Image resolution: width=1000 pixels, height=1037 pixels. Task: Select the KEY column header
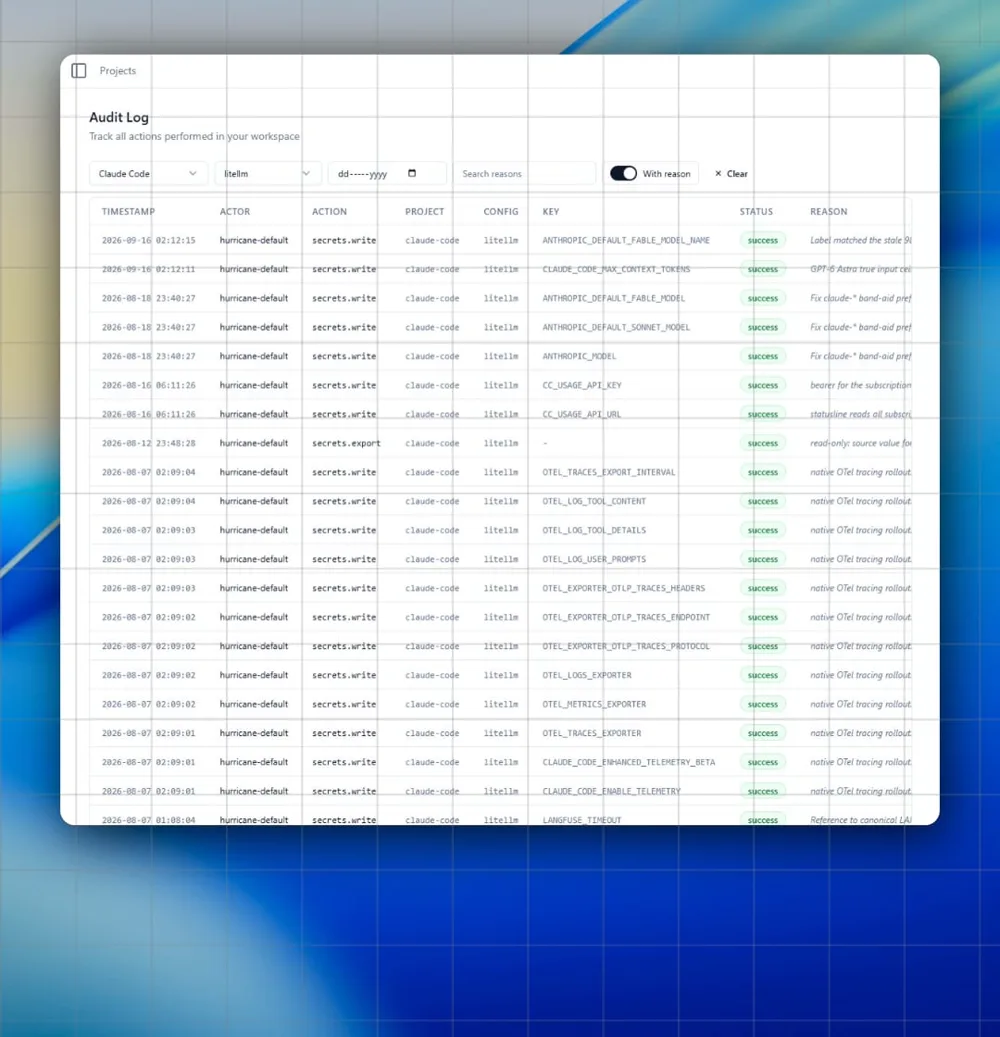coord(551,212)
